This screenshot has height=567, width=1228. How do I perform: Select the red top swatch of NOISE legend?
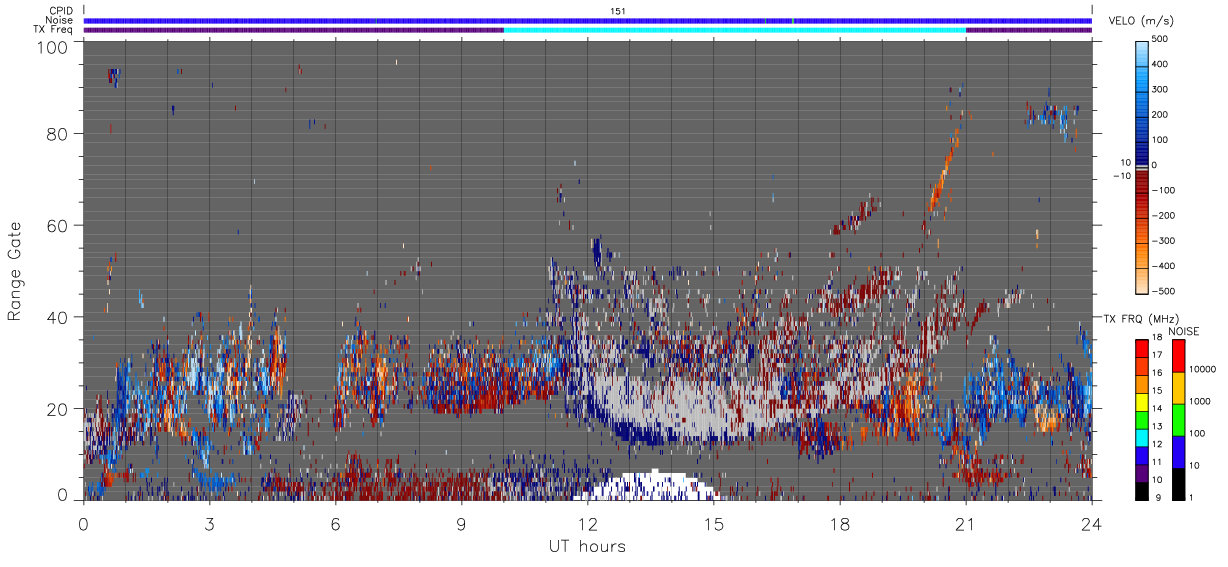click(1177, 354)
